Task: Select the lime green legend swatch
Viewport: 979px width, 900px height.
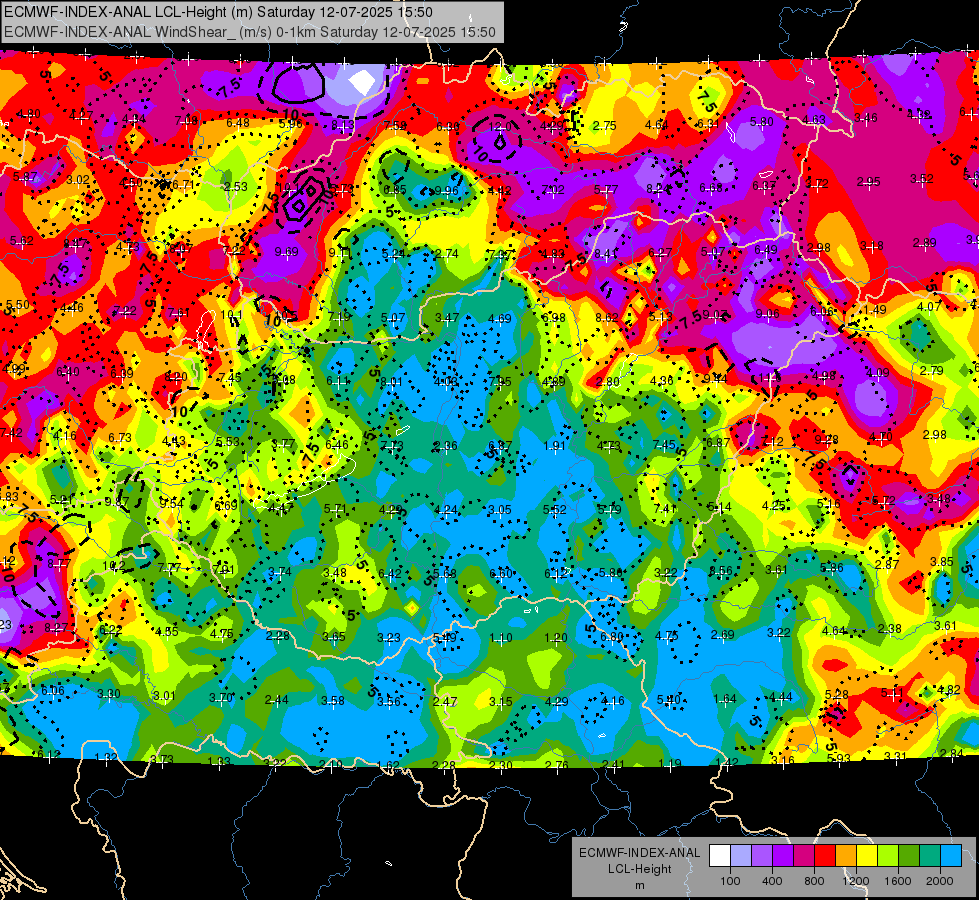Action: click(x=888, y=856)
